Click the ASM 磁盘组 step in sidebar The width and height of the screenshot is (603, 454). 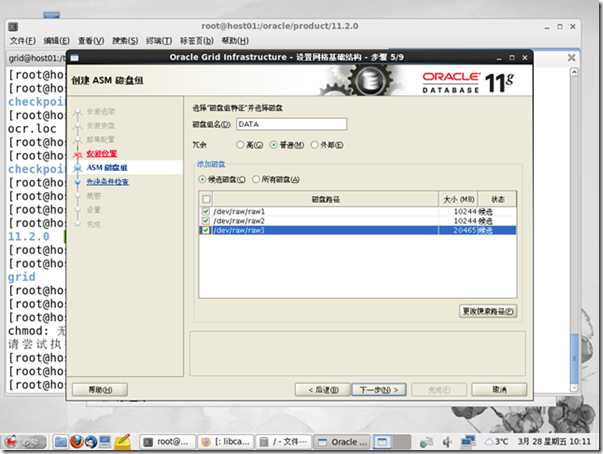pyautogui.click(x=107, y=168)
